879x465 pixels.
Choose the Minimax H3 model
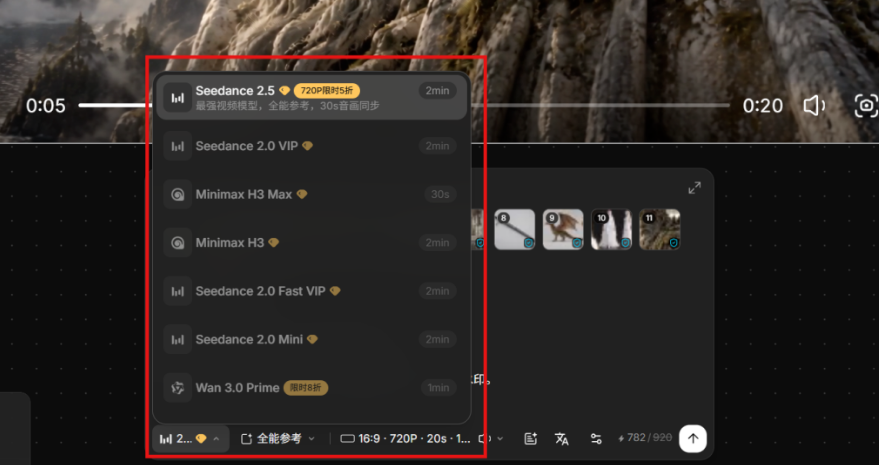click(311, 243)
